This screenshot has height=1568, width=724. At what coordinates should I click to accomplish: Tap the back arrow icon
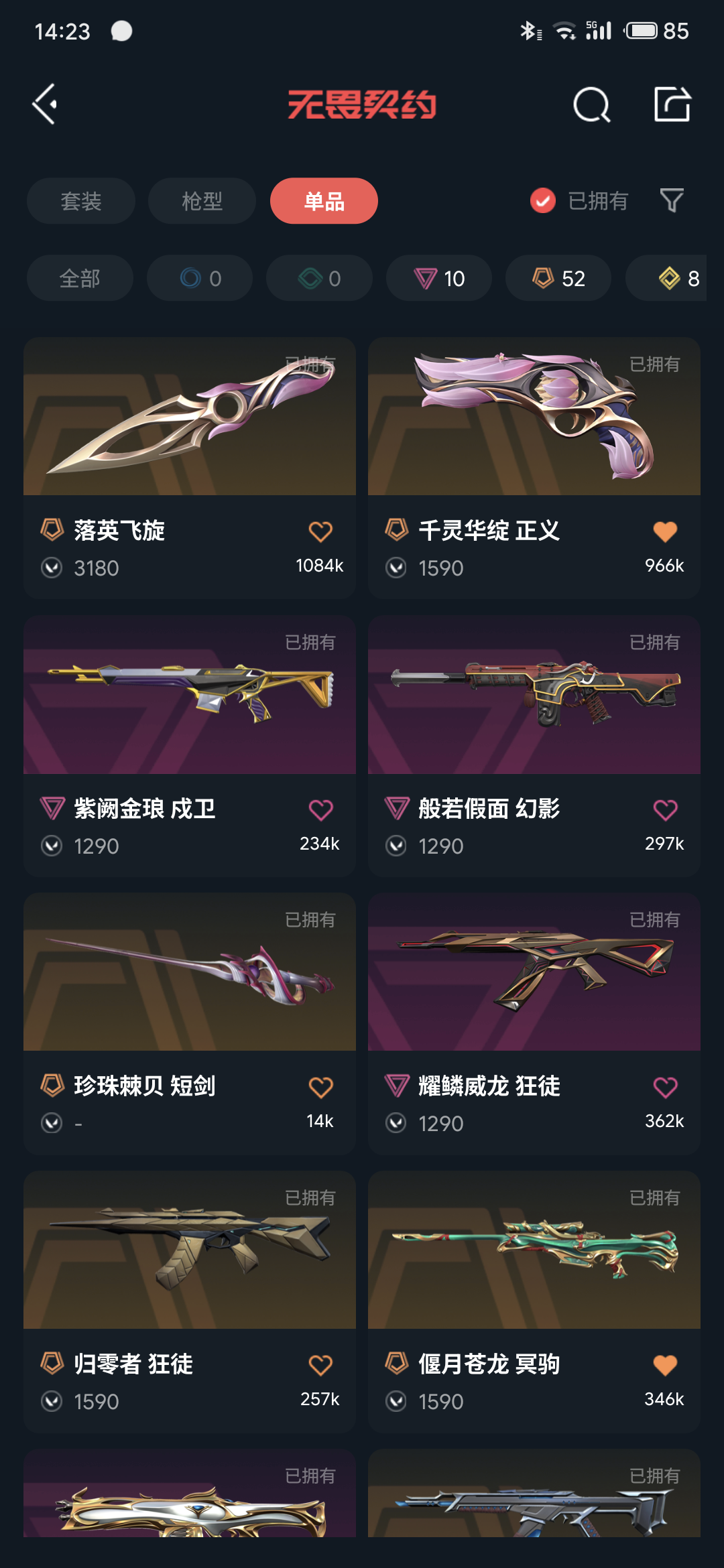tap(45, 104)
